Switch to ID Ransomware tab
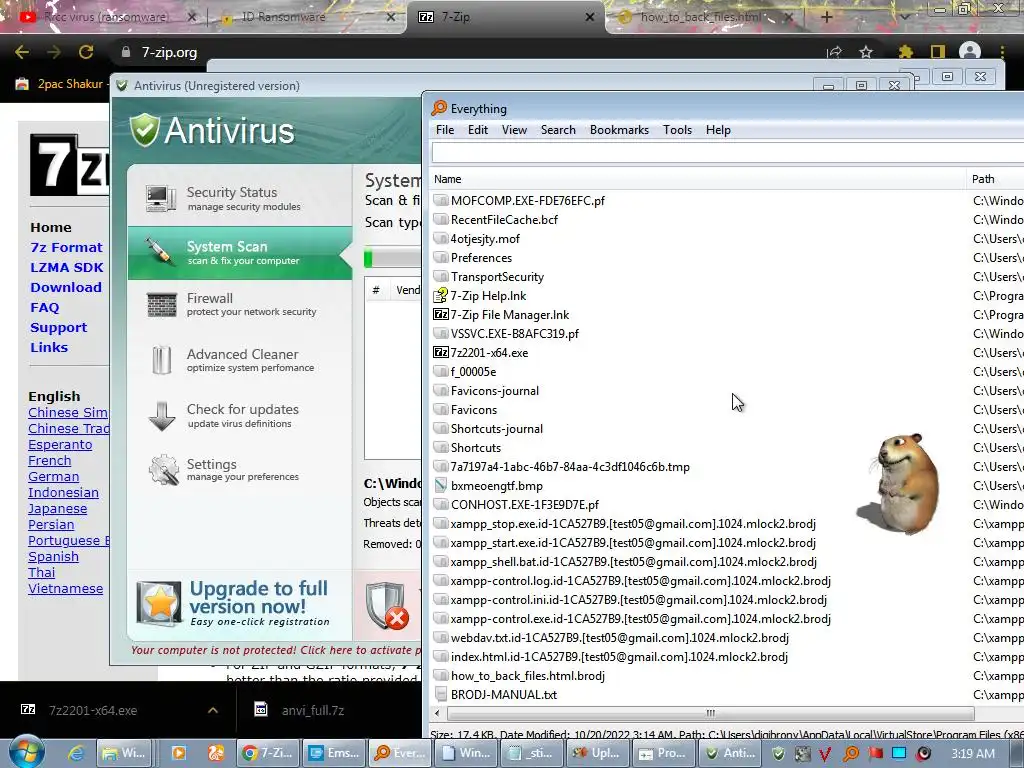Screen dimensions: 1024x768 coord(307,17)
